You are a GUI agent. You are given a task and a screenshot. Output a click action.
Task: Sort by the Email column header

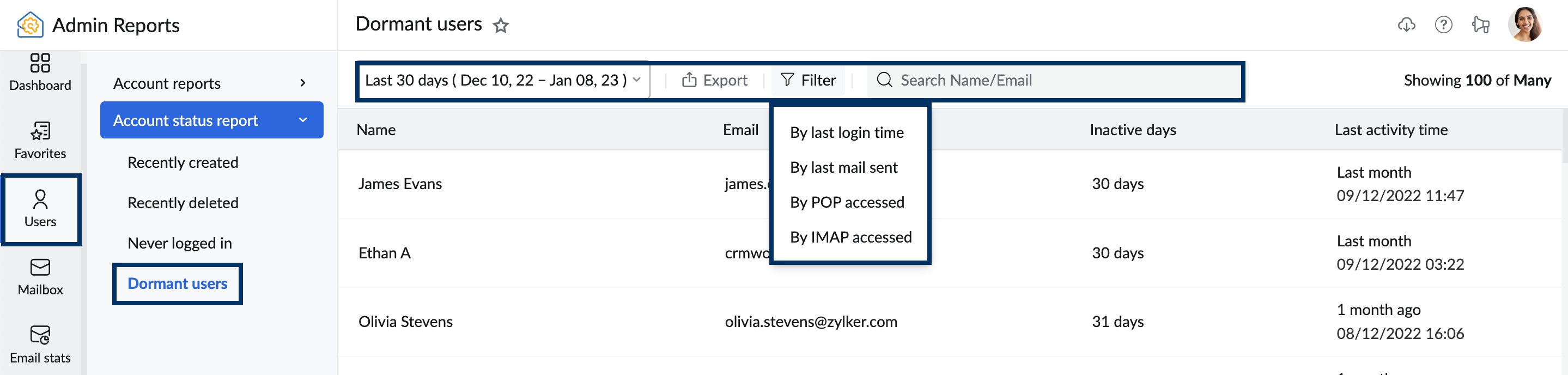pyautogui.click(x=740, y=130)
